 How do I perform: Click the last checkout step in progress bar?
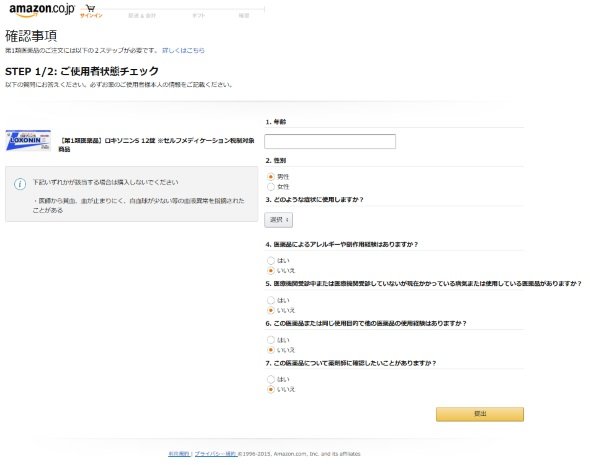tap(244, 15)
